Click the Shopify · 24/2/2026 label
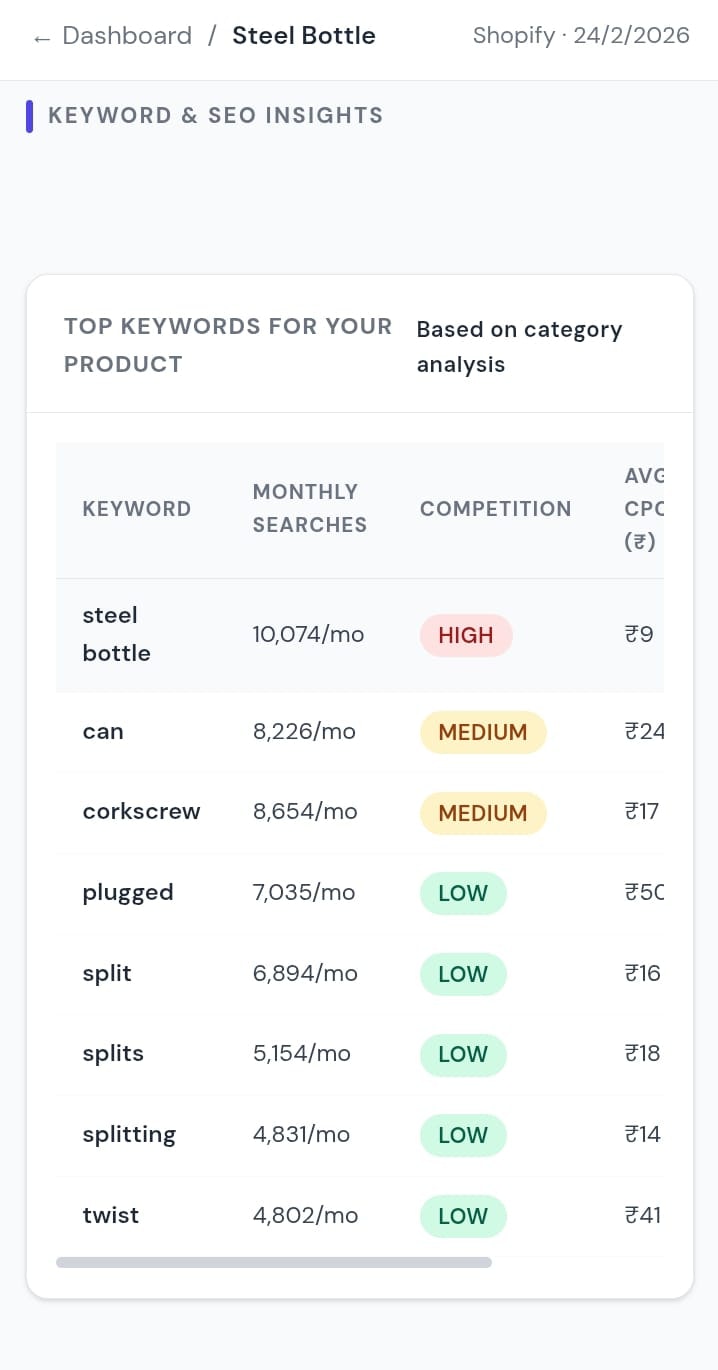Image resolution: width=718 pixels, height=1370 pixels. (581, 35)
